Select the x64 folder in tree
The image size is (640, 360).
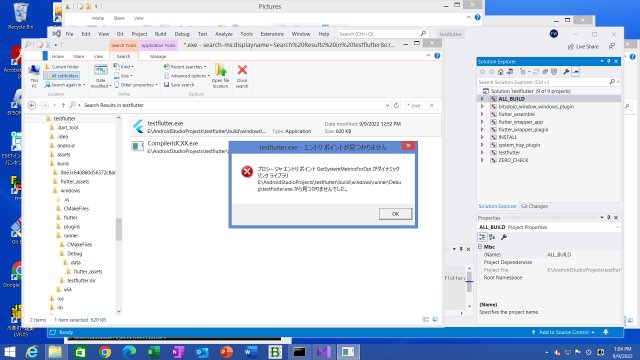pos(67,289)
